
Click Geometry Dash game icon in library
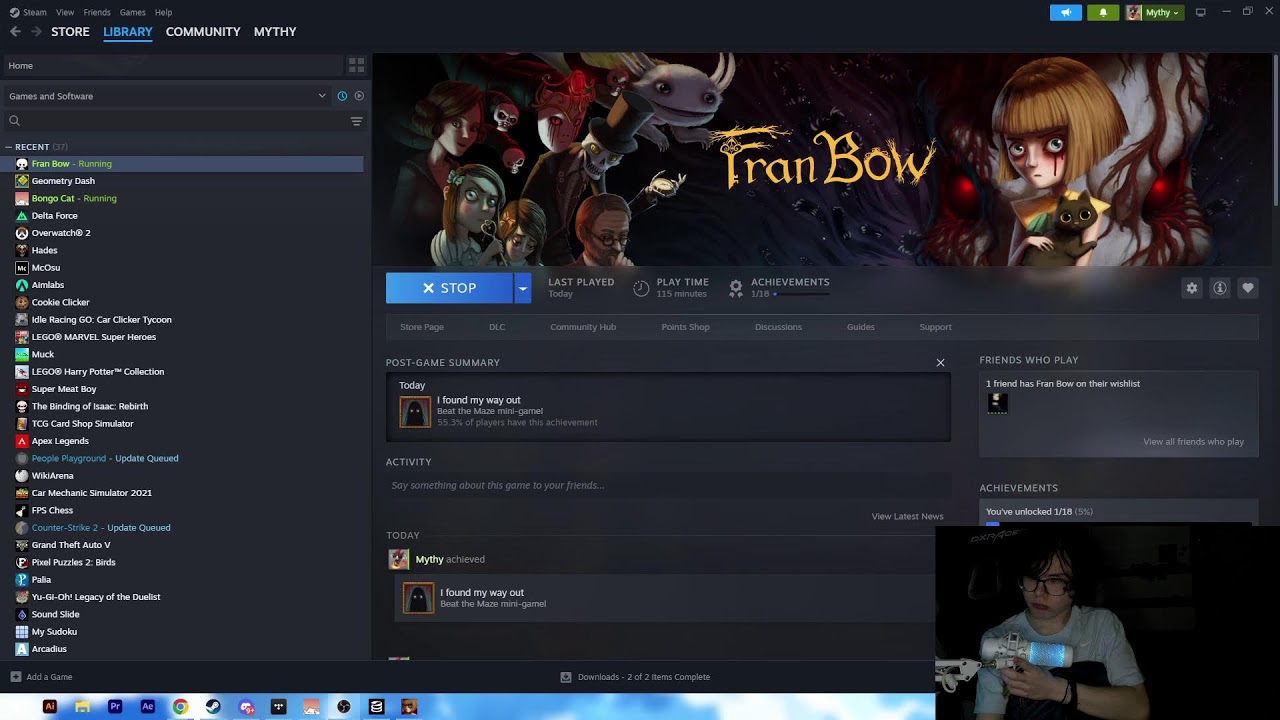[22, 181]
